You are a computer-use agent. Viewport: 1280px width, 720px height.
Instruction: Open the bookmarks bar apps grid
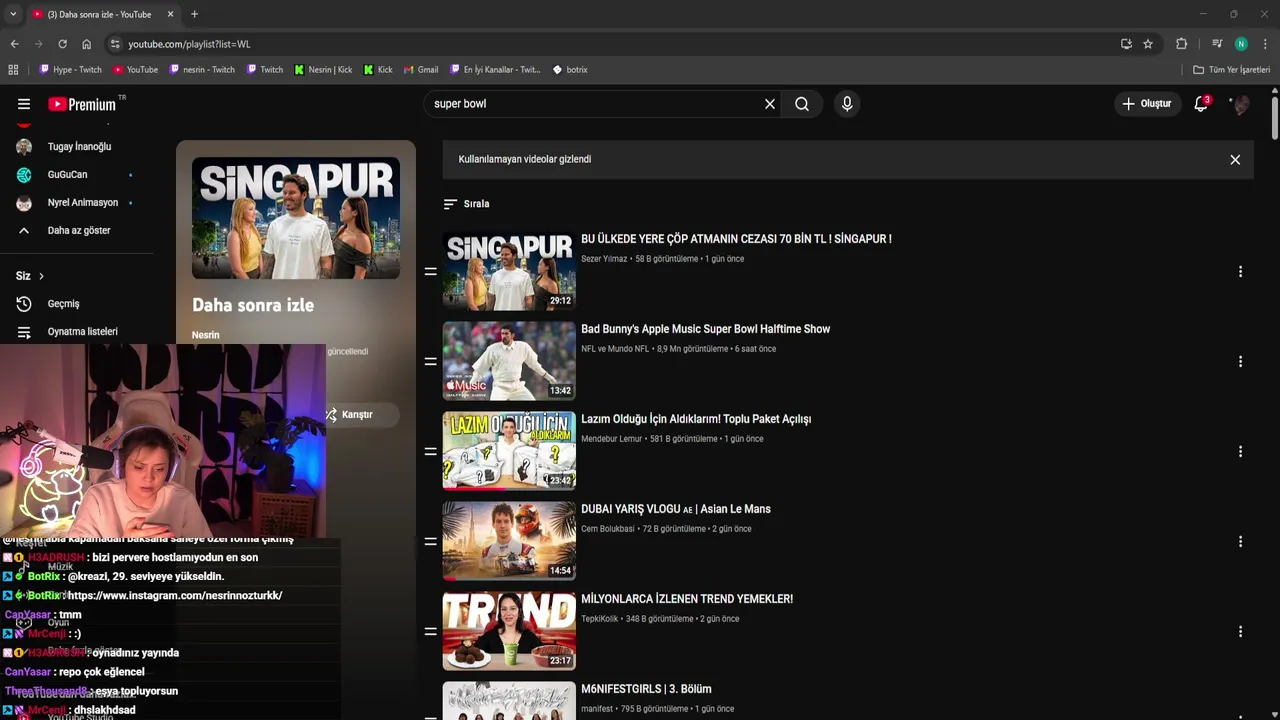pos(13,70)
